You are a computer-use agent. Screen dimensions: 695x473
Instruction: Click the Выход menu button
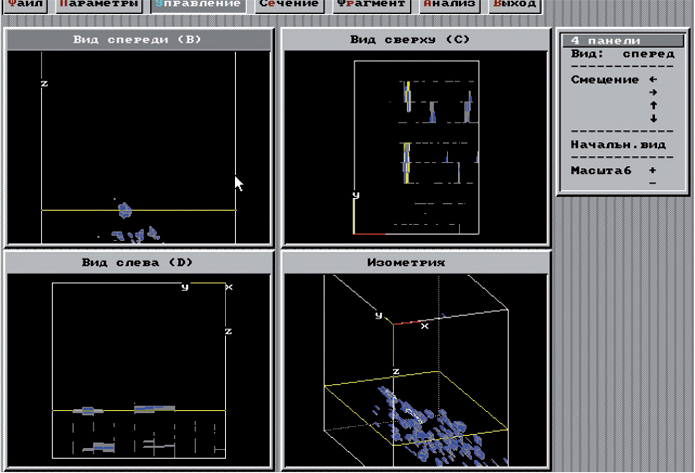pos(515,4)
